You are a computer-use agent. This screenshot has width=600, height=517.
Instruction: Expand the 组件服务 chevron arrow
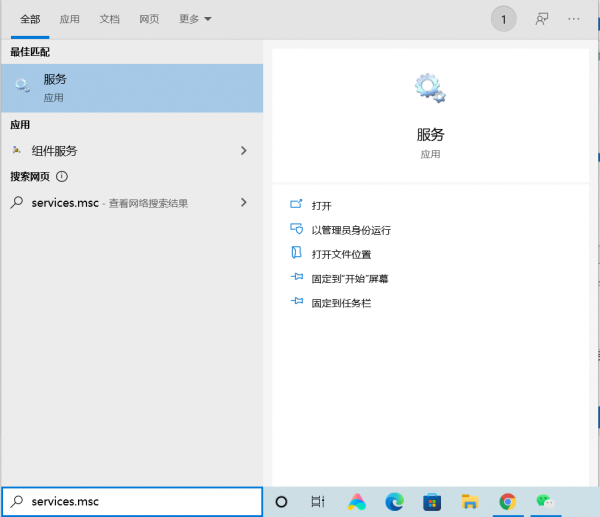point(244,151)
